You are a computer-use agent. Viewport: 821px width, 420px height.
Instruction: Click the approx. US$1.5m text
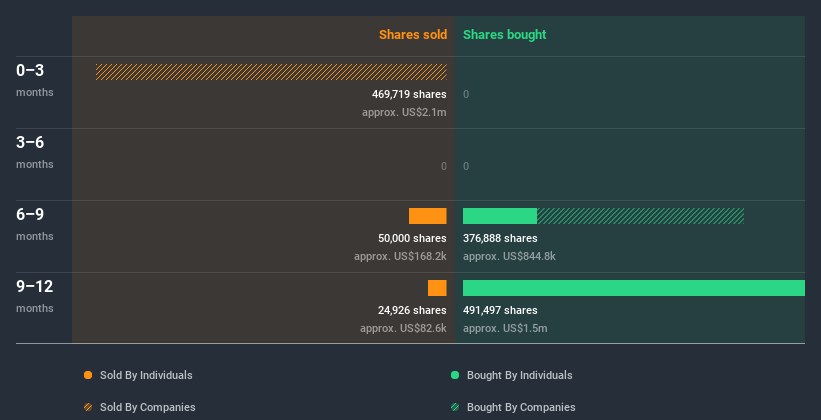point(505,328)
